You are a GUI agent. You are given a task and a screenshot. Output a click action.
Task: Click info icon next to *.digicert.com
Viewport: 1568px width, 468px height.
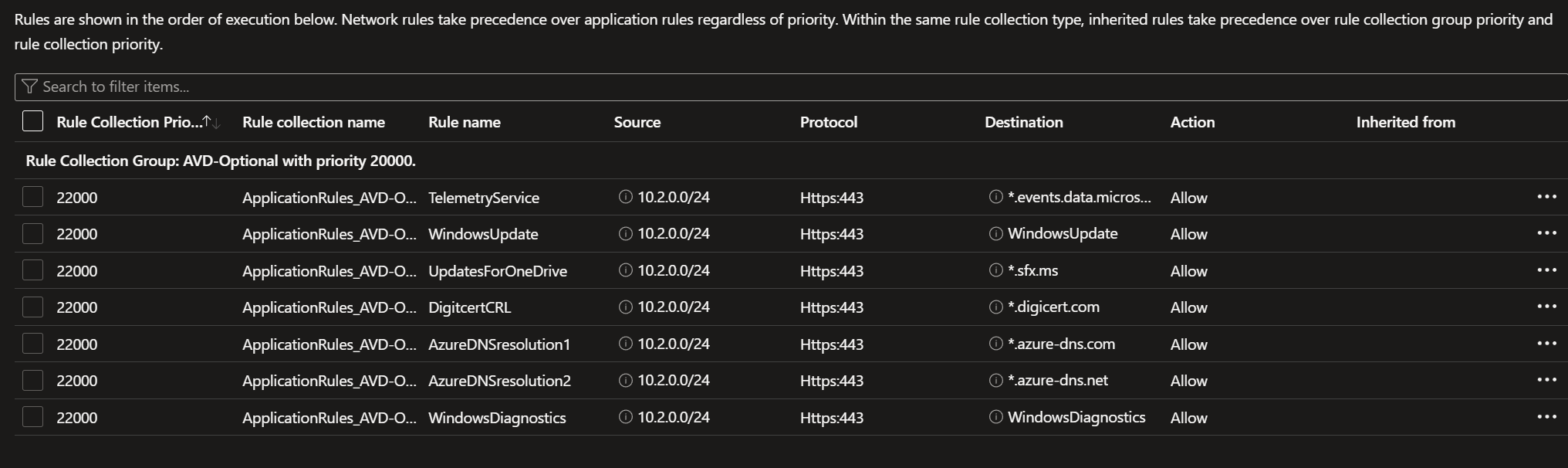coord(995,307)
